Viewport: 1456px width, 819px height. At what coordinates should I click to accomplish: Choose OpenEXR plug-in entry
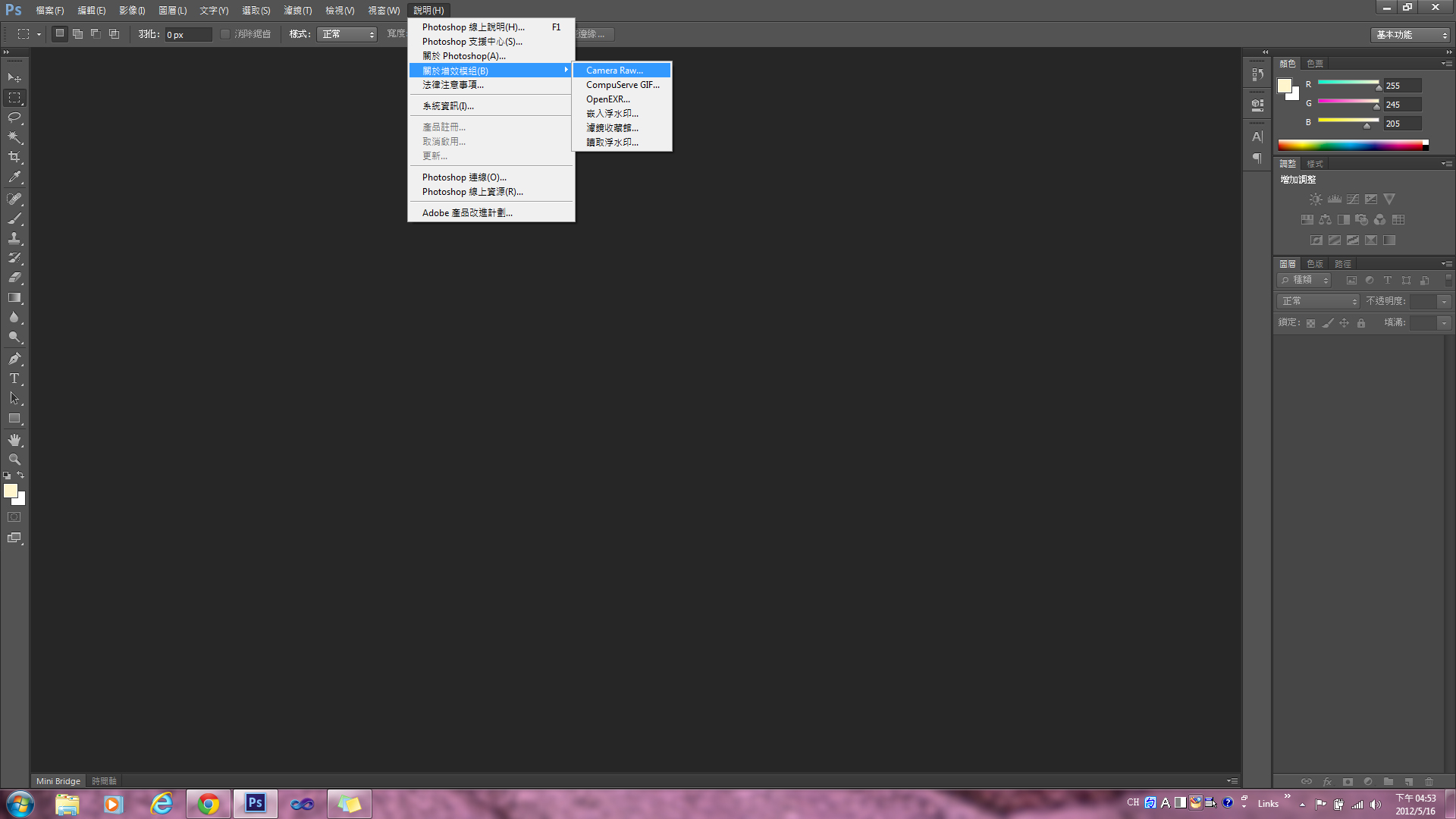pos(621,99)
